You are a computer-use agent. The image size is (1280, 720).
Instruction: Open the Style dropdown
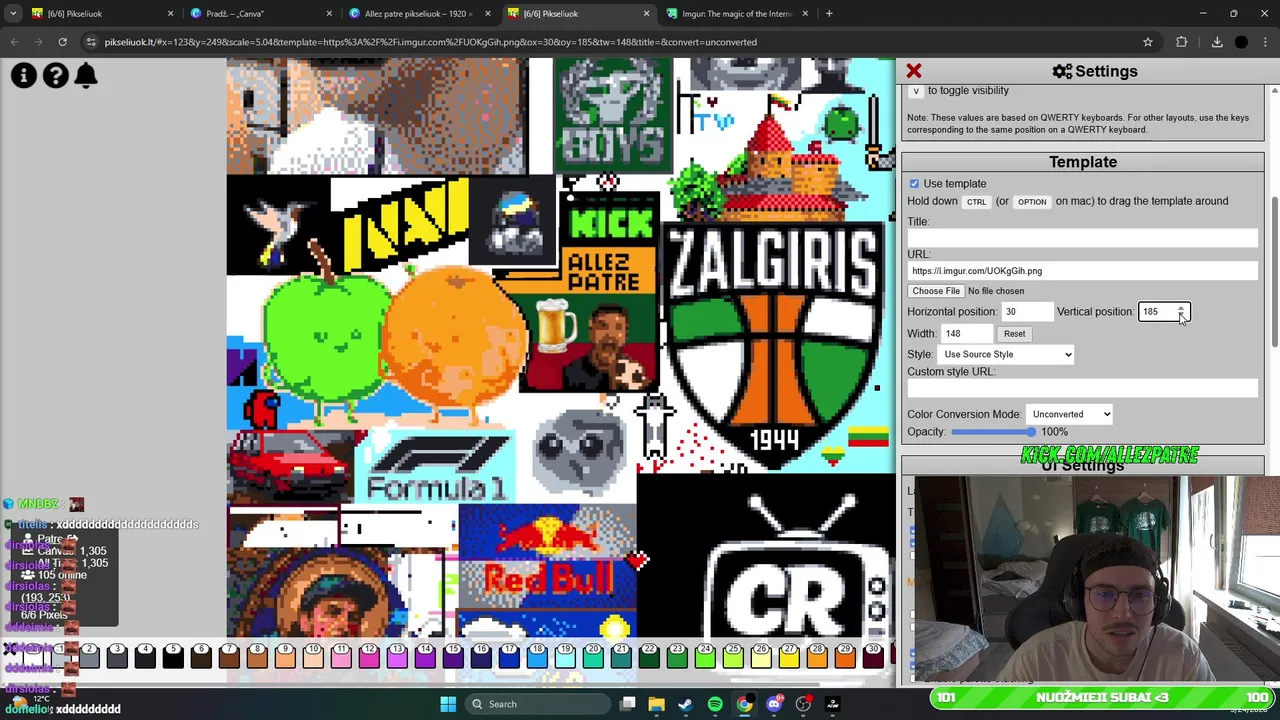coord(1006,354)
